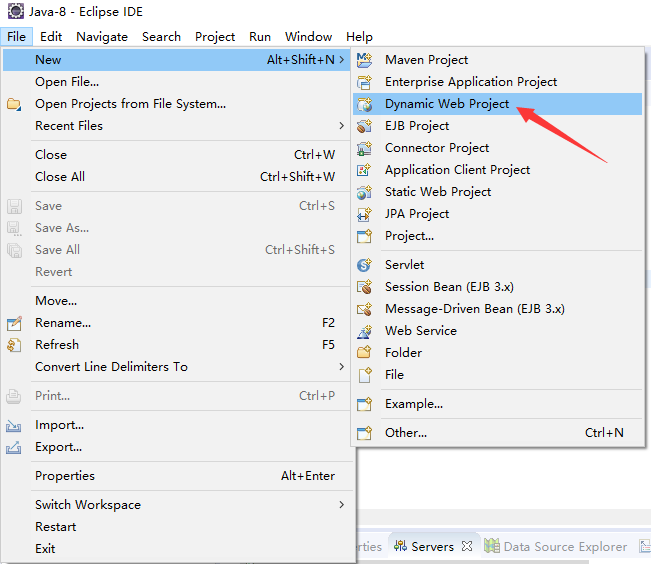
Task: Click the Data Source Explorer icon
Action: tap(492, 546)
